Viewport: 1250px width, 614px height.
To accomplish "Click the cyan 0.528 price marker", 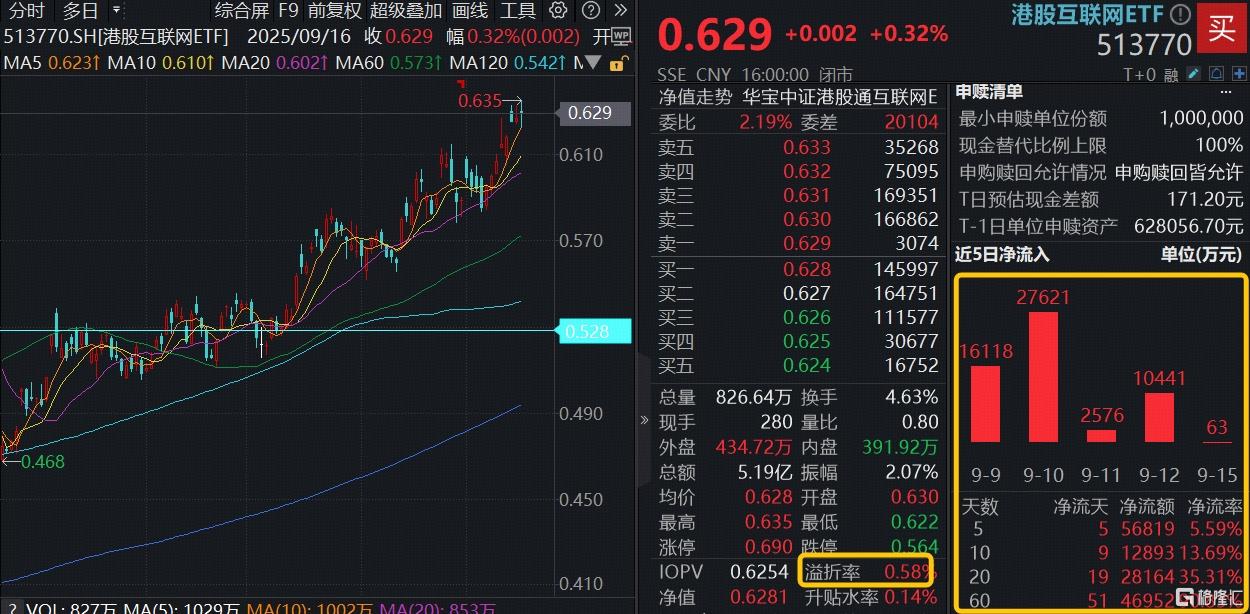I will coord(594,331).
